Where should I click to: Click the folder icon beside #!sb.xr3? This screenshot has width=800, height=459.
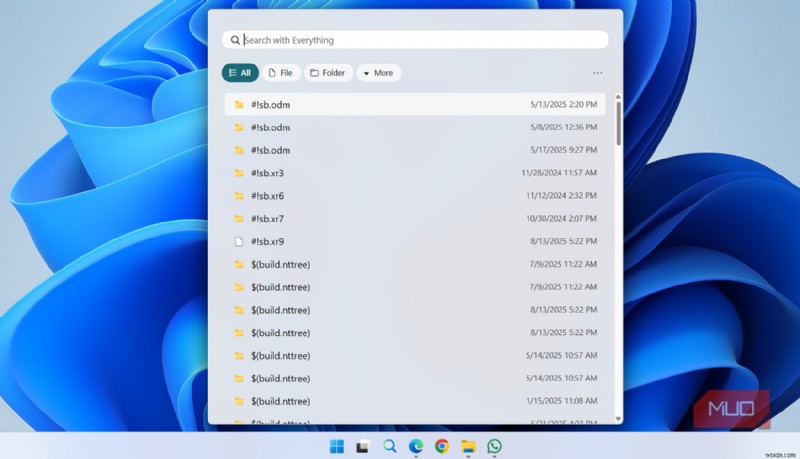239,173
